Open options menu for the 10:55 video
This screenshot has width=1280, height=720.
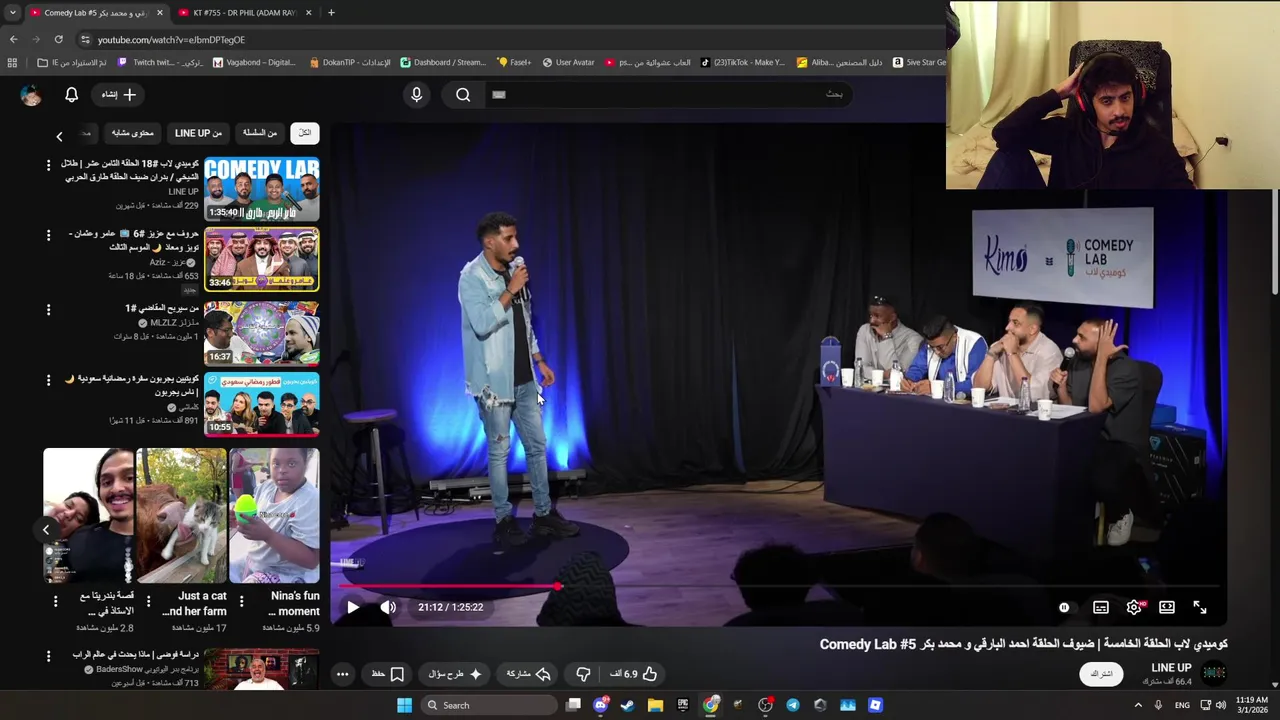click(48, 381)
